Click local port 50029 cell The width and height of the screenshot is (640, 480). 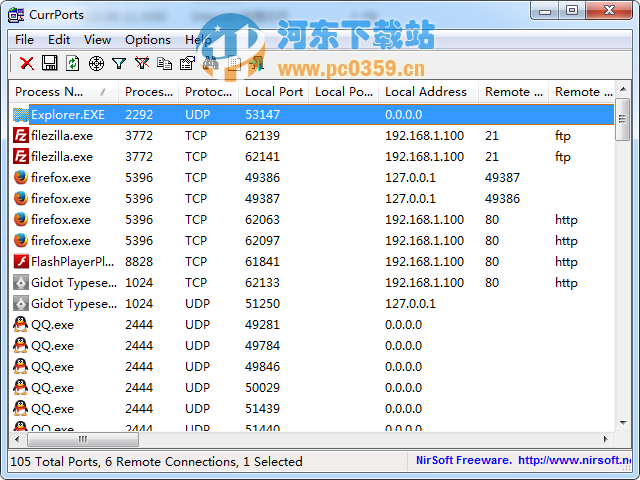point(262,388)
